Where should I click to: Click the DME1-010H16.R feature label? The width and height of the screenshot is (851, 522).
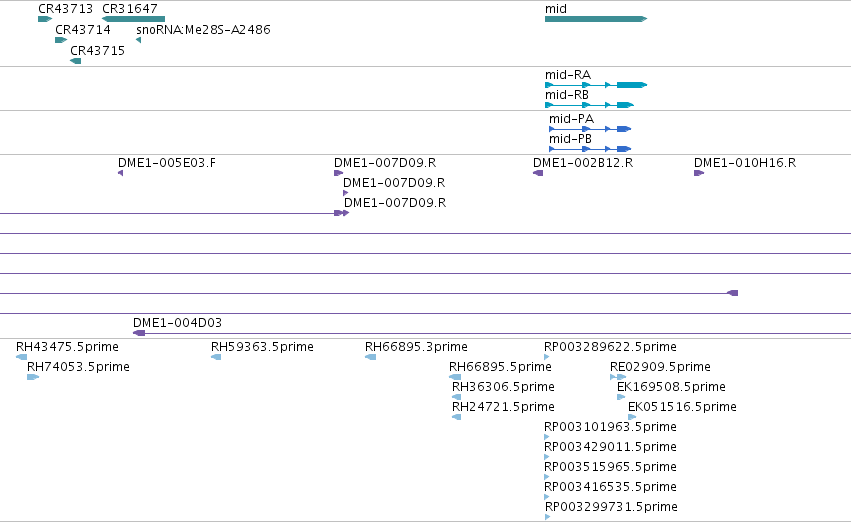pyautogui.click(x=745, y=163)
